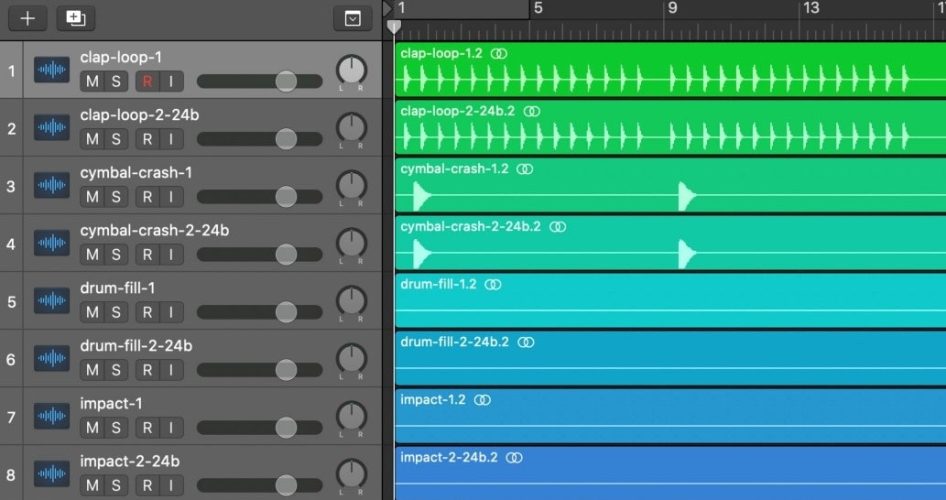The height and width of the screenshot is (500, 946).
Task: Select the clap-loop-1 track name
Action: 121,57
